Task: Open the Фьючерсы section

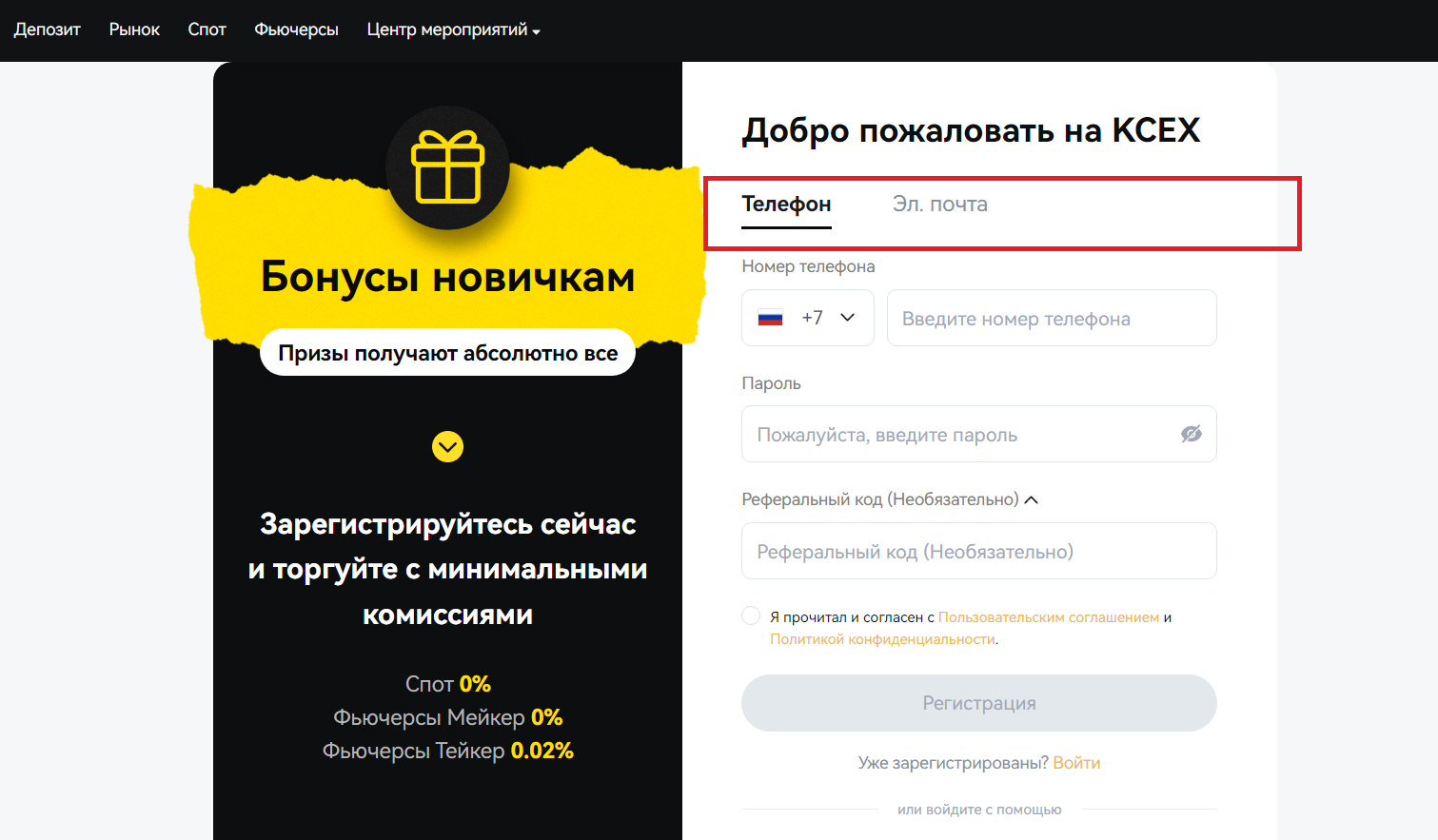Action: tap(296, 29)
